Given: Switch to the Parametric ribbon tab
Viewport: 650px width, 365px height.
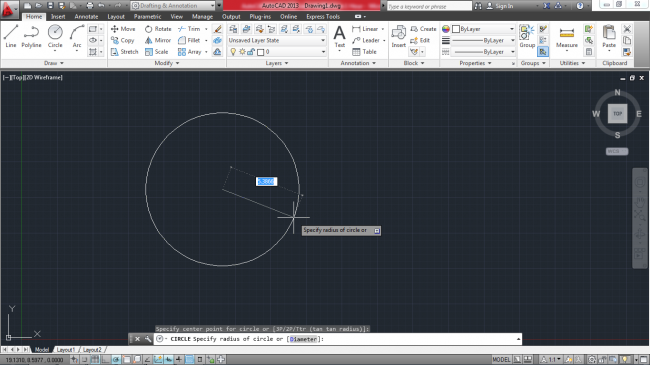Looking at the screenshot, I should click(x=147, y=17).
